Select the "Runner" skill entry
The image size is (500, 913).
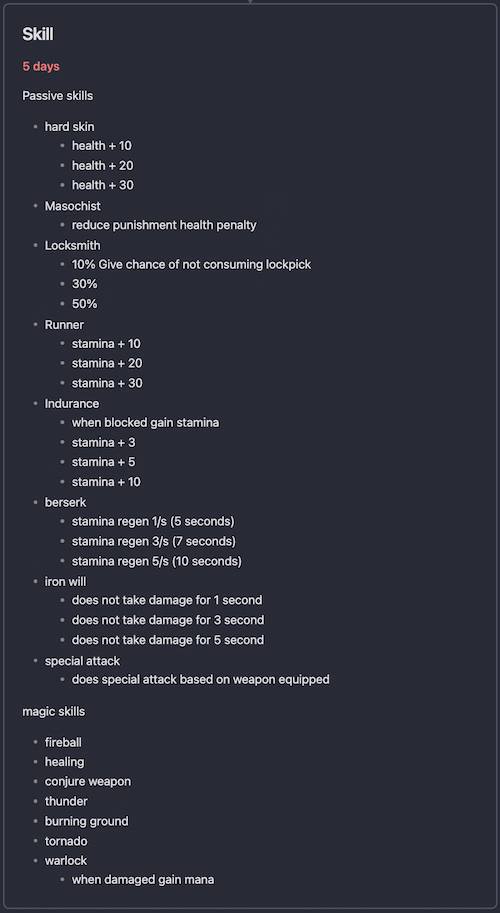(x=64, y=325)
